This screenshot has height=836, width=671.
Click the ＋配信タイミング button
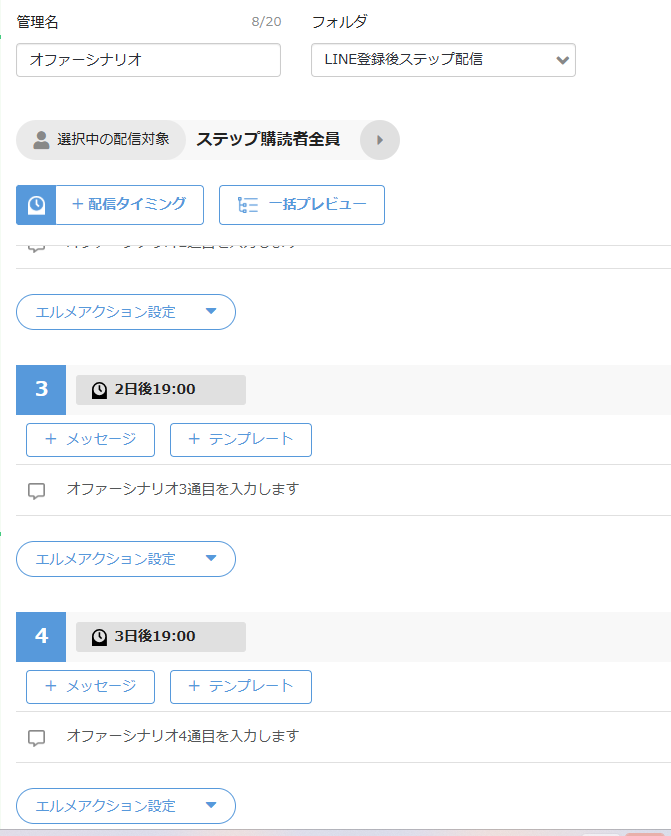[x=130, y=205]
